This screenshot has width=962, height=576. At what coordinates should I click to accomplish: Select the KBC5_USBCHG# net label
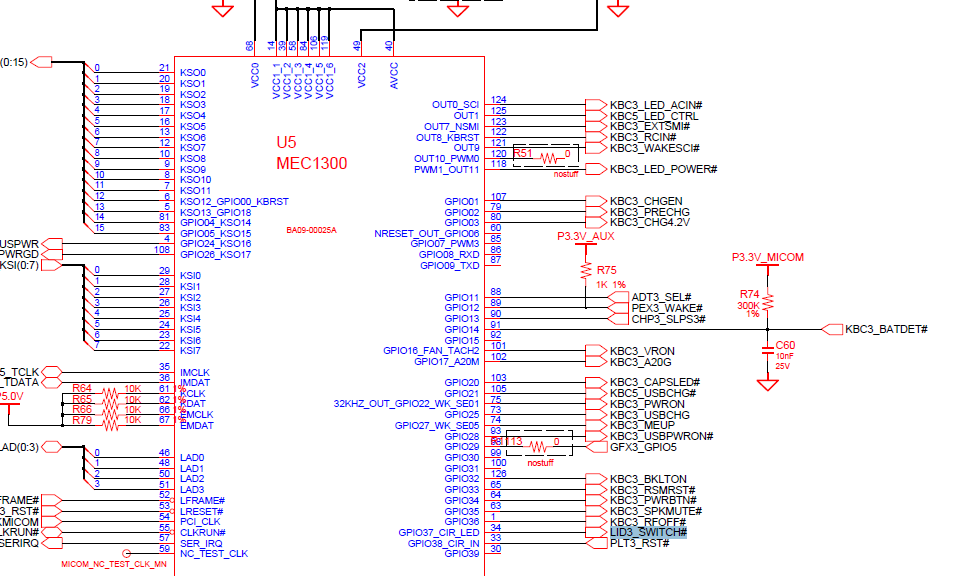[x=653, y=393]
